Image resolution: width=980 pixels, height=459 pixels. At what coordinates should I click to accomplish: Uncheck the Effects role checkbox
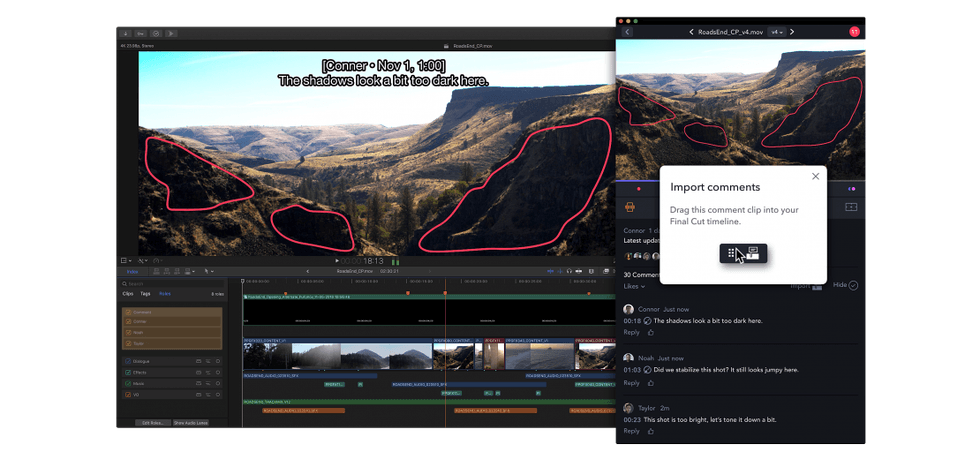pyautogui.click(x=128, y=372)
